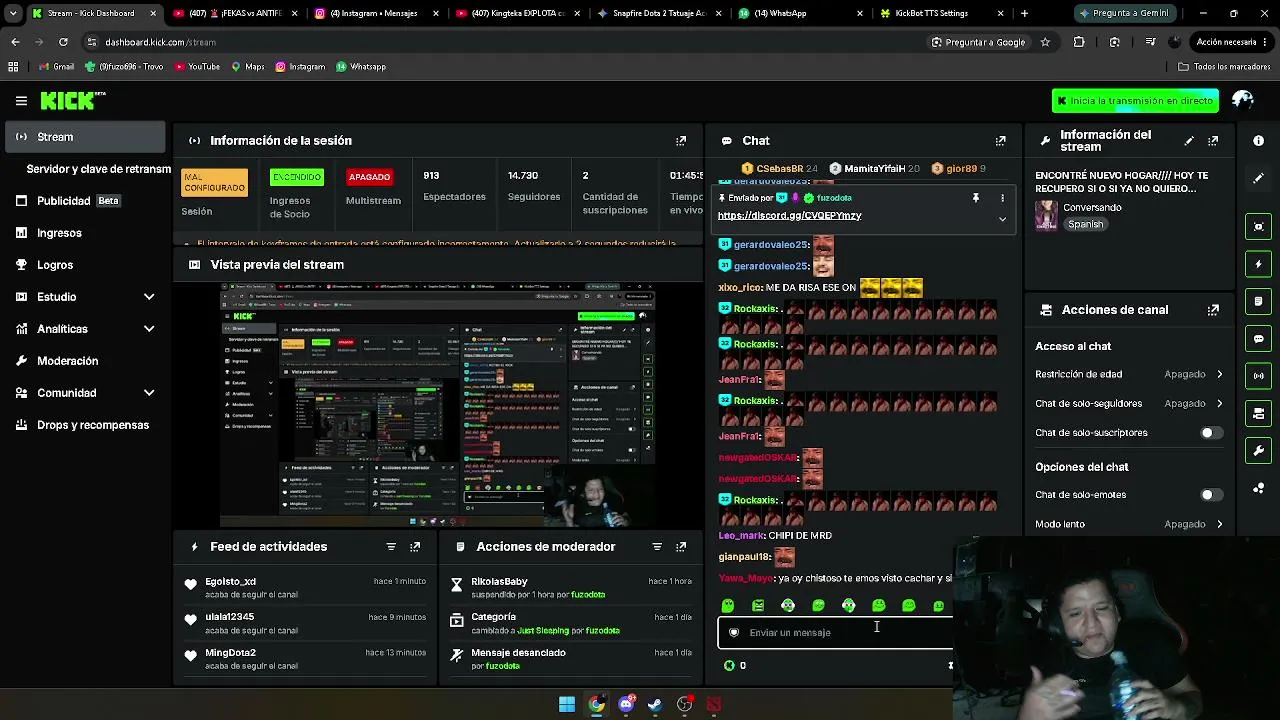Click the Enviar un mensaje chat input

pos(835,633)
